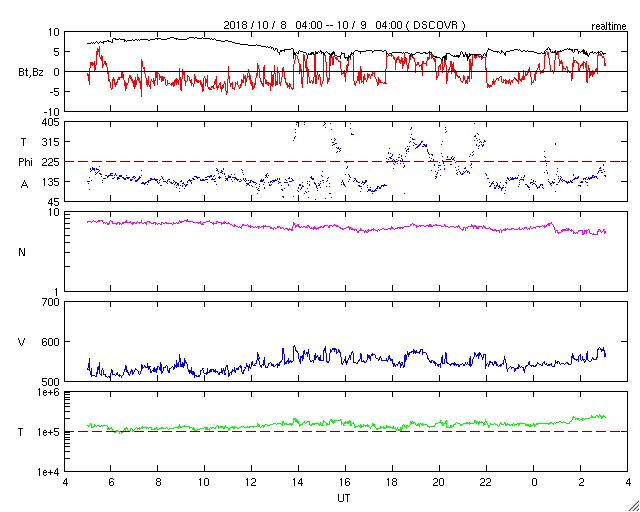Click the 'V' velocity panel label

pos(21,342)
